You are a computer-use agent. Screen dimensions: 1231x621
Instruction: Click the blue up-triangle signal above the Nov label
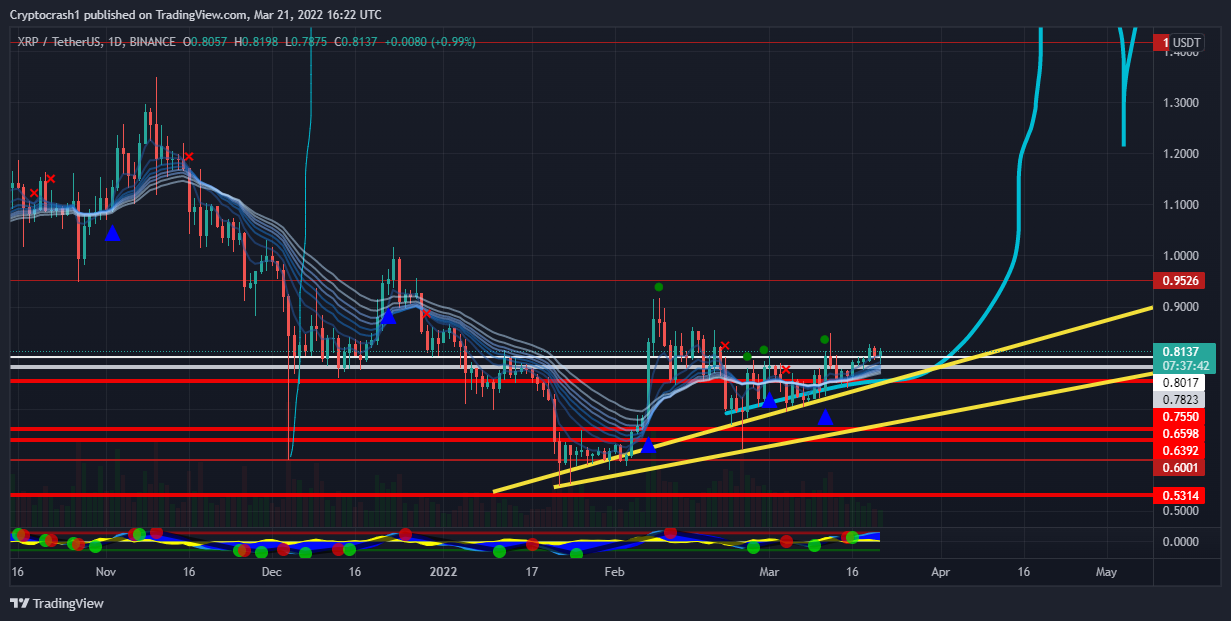pyautogui.click(x=112, y=233)
